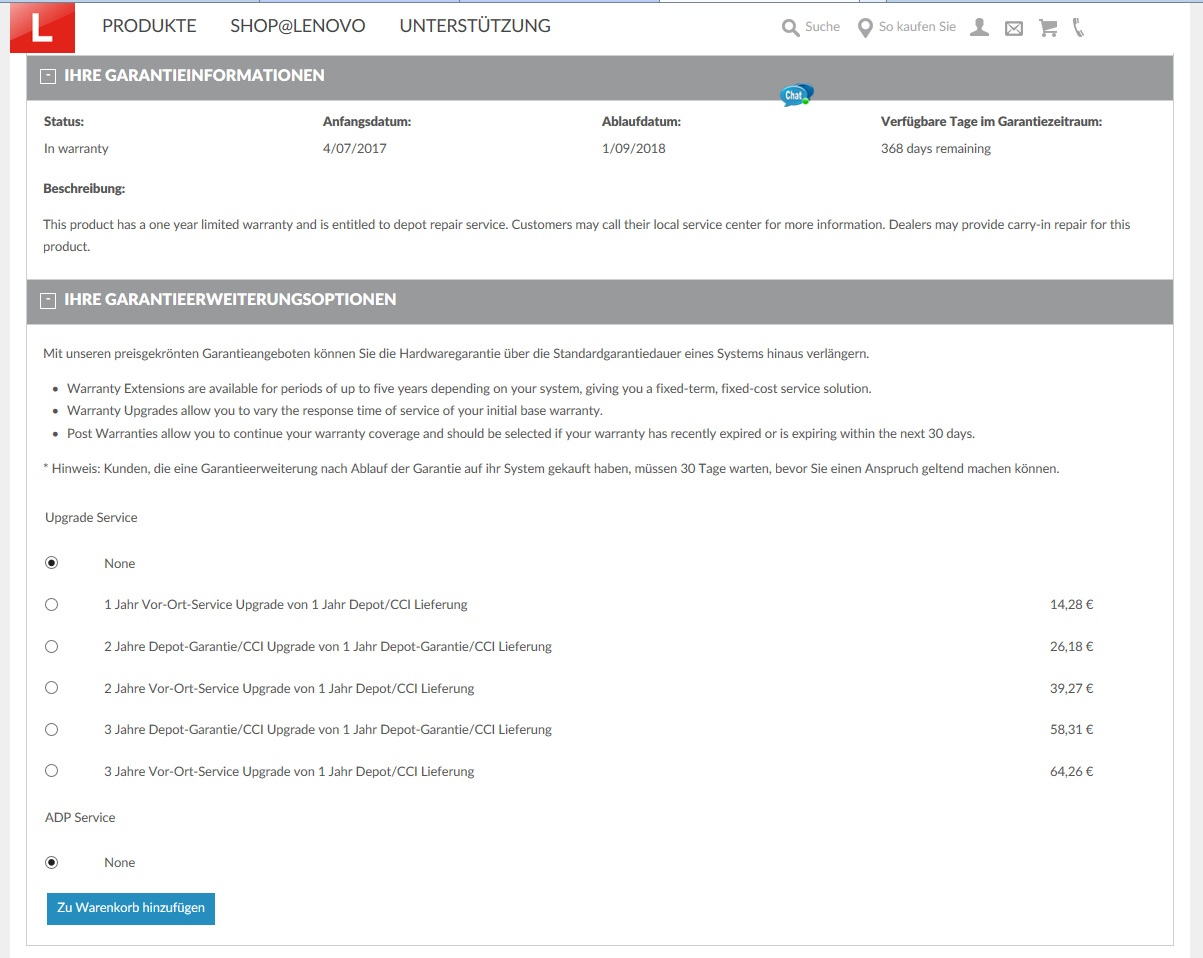Image resolution: width=1203 pixels, height=958 pixels.
Task: Click the 58,31 € price
Action: point(1072,730)
